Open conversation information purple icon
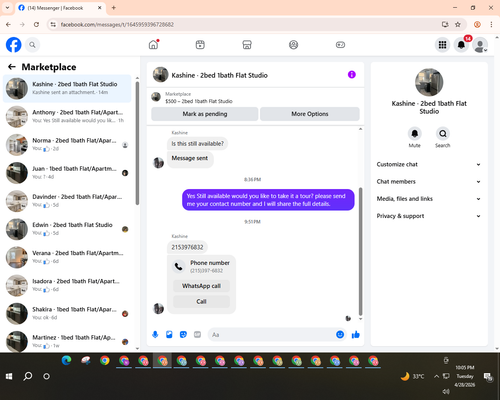 point(352,75)
